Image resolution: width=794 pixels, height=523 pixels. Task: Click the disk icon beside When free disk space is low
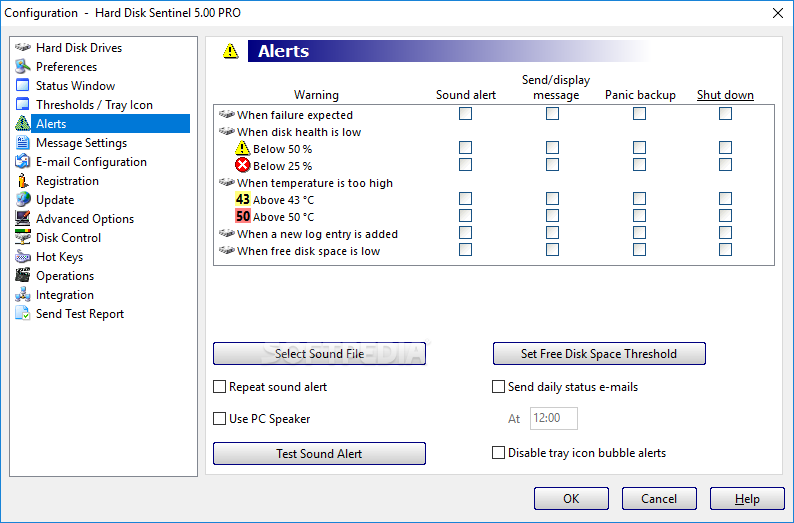[226, 251]
